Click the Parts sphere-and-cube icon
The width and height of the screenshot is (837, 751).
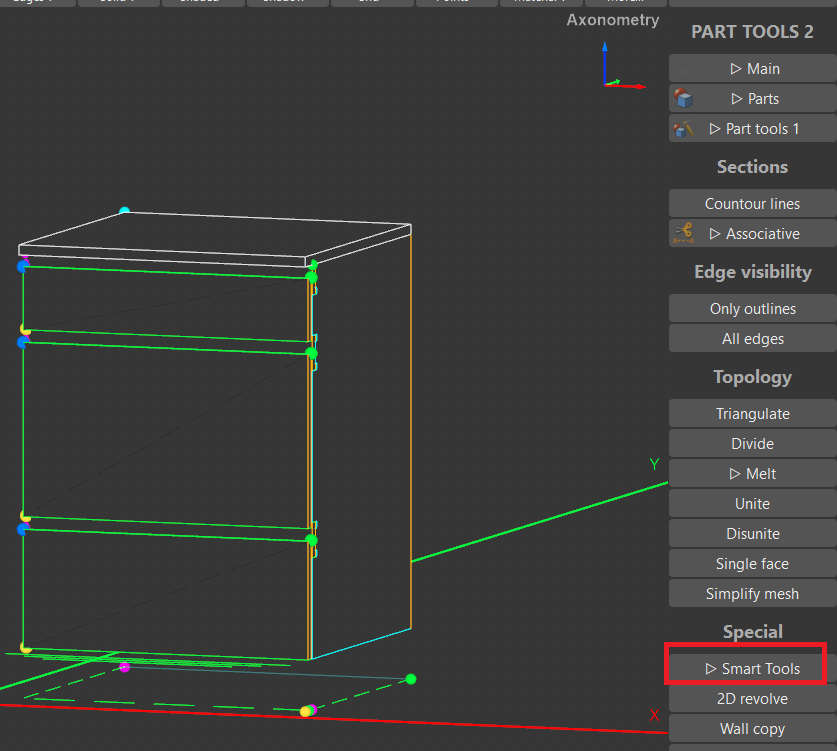coord(684,98)
